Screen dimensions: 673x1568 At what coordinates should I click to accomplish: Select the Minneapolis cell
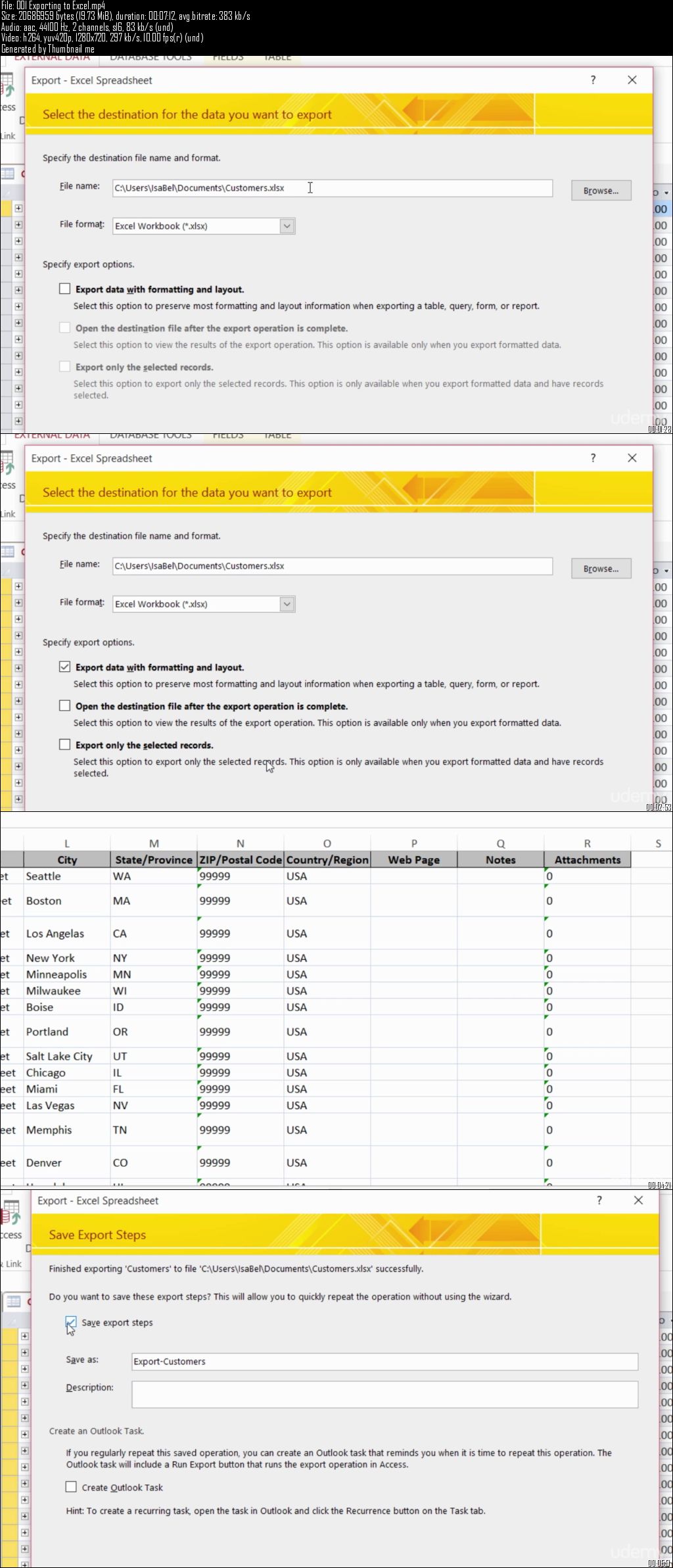pyautogui.click(x=67, y=974)
